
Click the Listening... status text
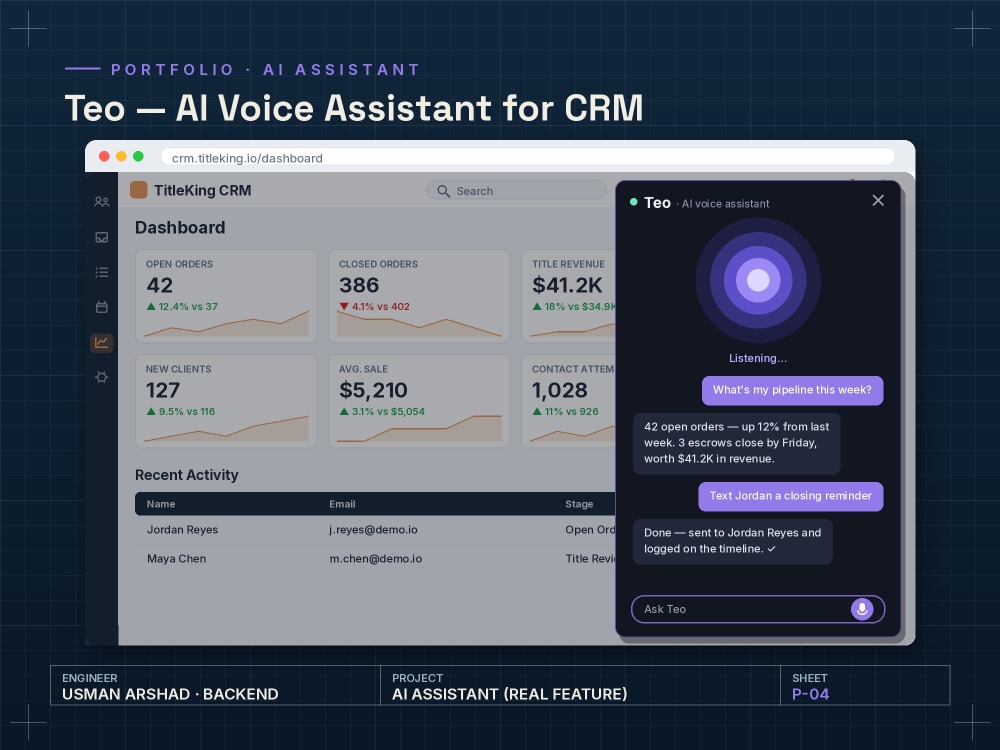coord(758,358)
